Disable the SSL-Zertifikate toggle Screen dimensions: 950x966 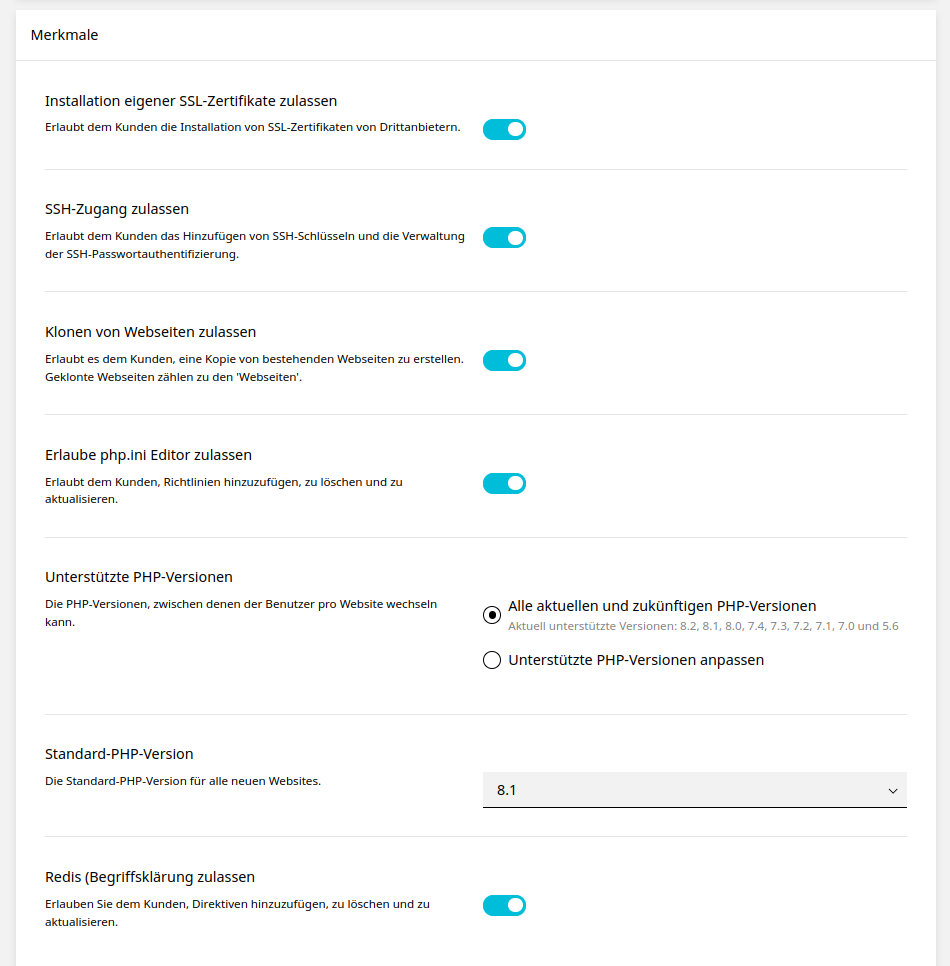(504, 129)
